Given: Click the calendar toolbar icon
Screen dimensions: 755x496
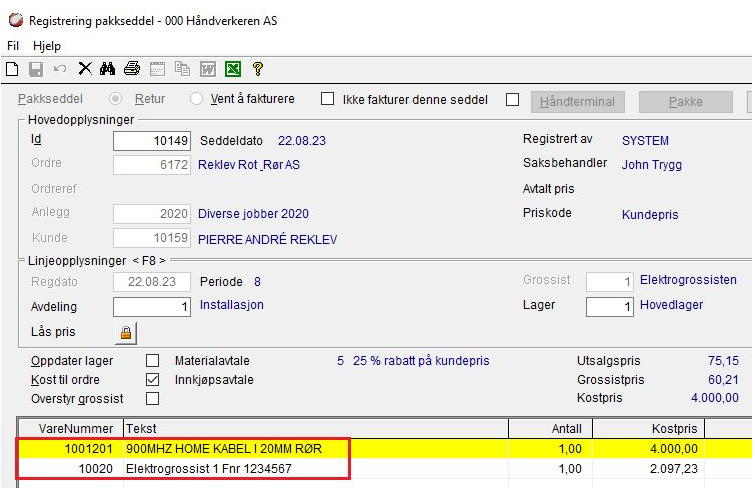Looking at the screenshot, I should (x=157, y=69).
